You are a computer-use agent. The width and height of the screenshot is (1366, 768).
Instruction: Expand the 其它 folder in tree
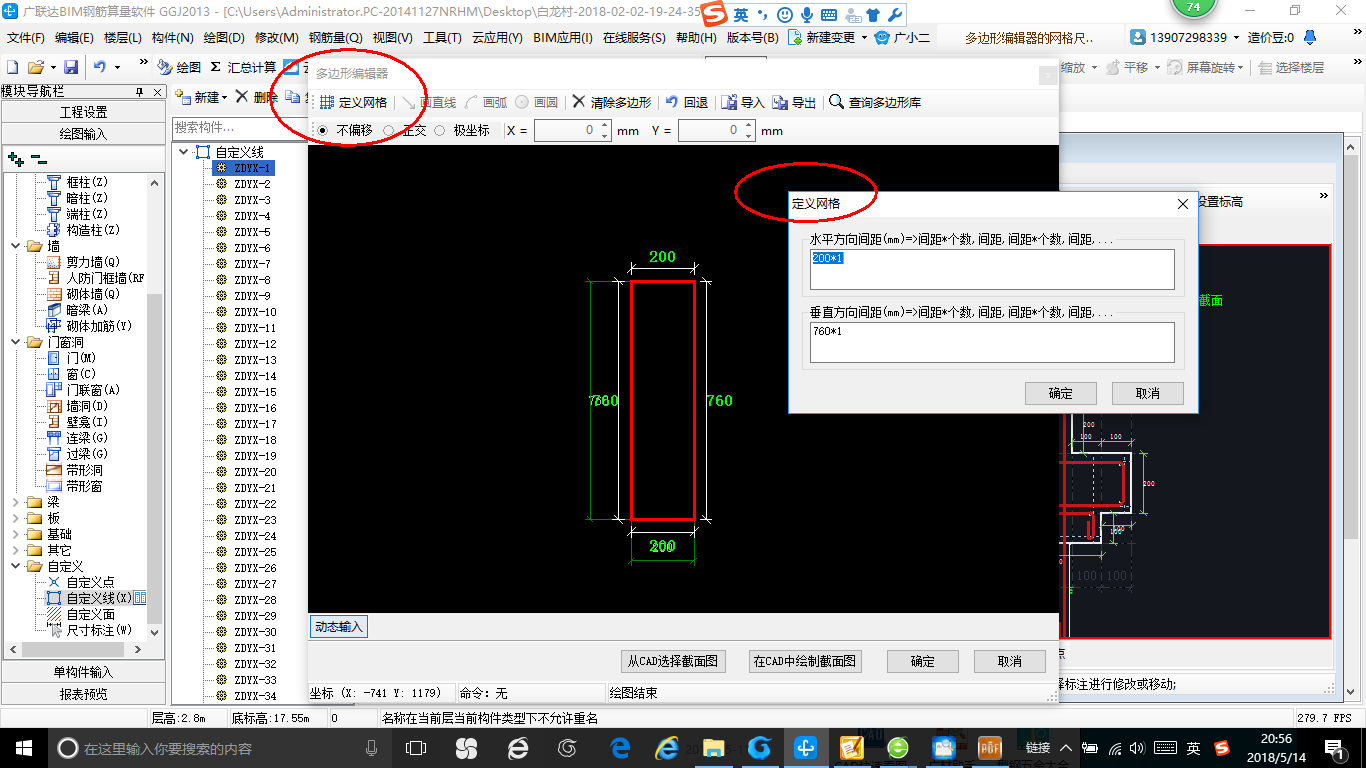[17, 550]
